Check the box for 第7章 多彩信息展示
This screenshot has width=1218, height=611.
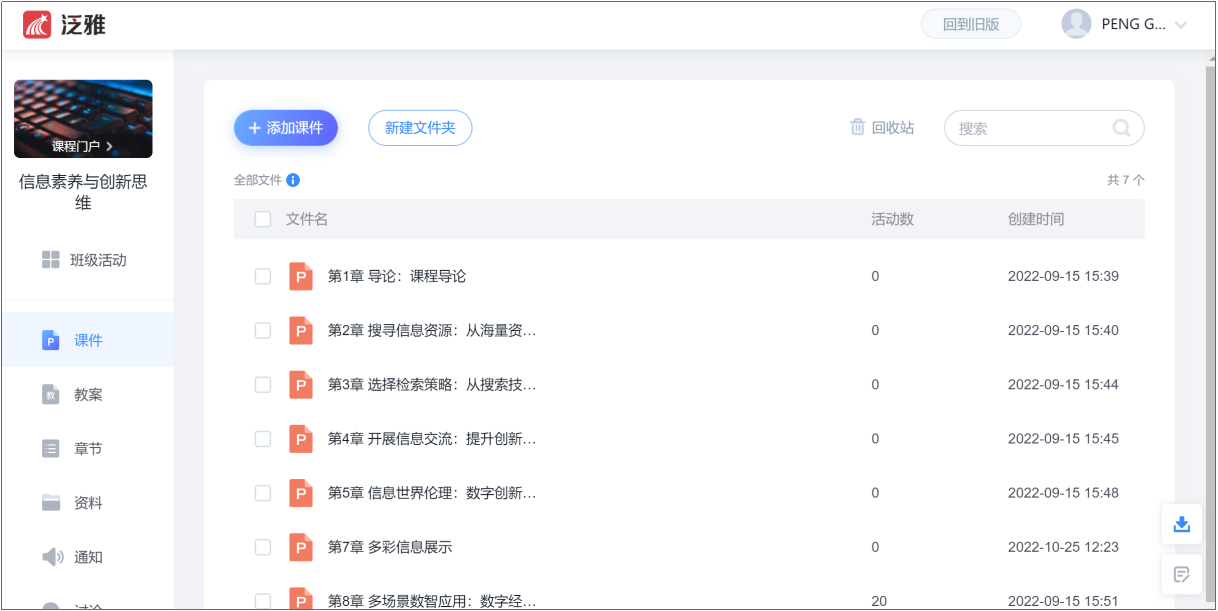263,547
